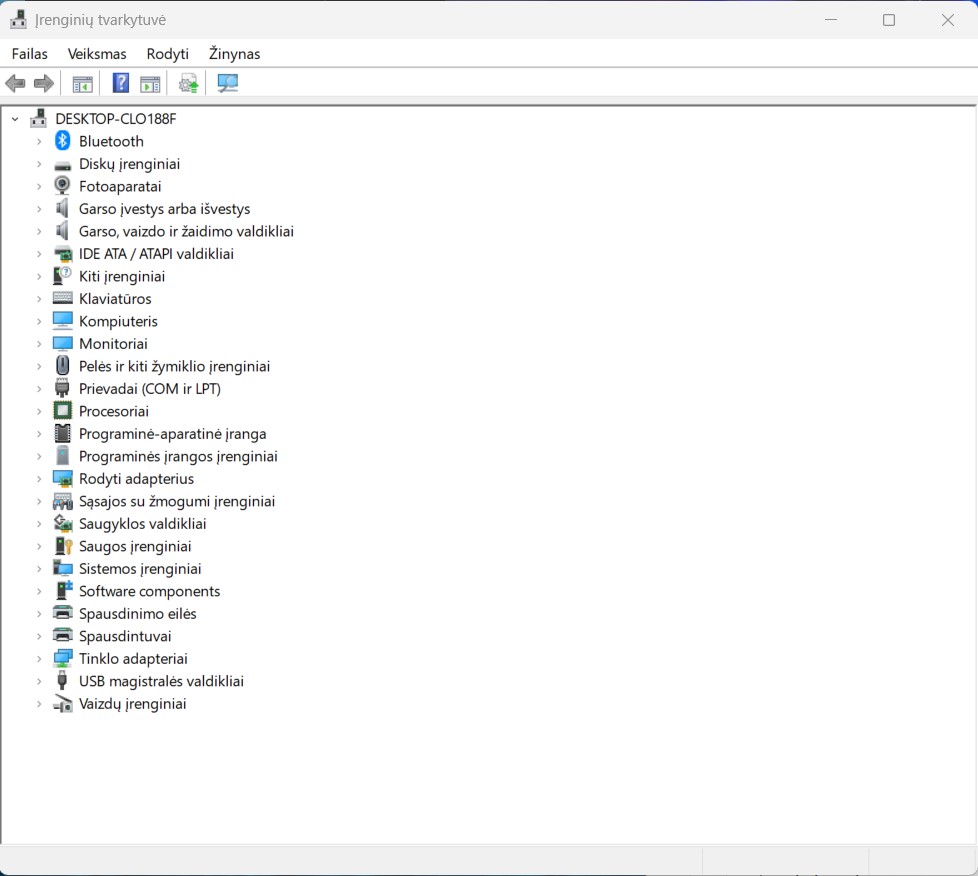Click the Forward arrow in the toolbar

44,84
